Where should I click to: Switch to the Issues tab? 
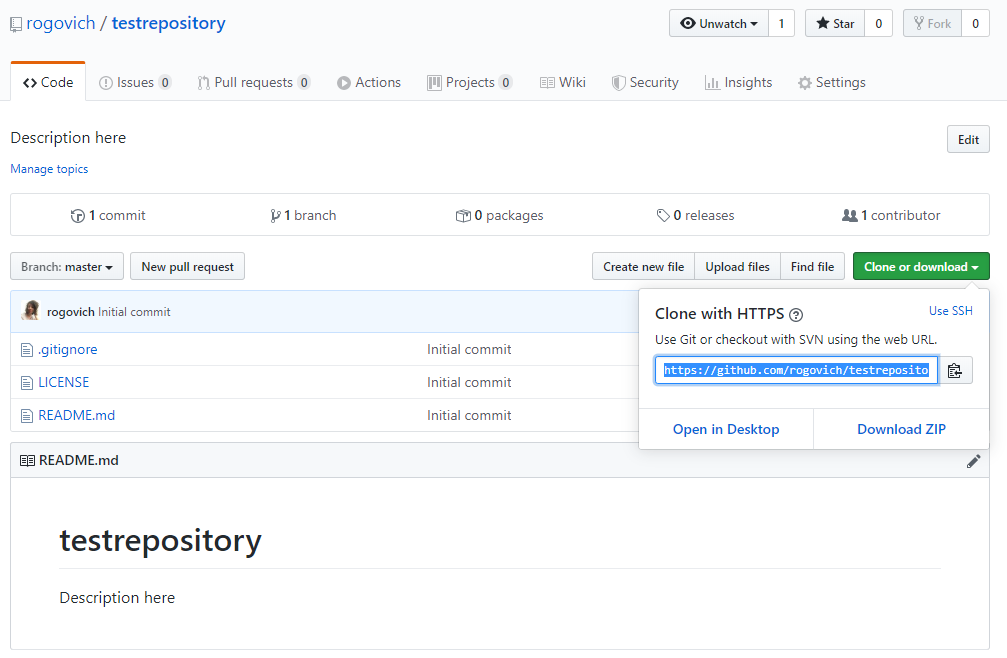135,82
